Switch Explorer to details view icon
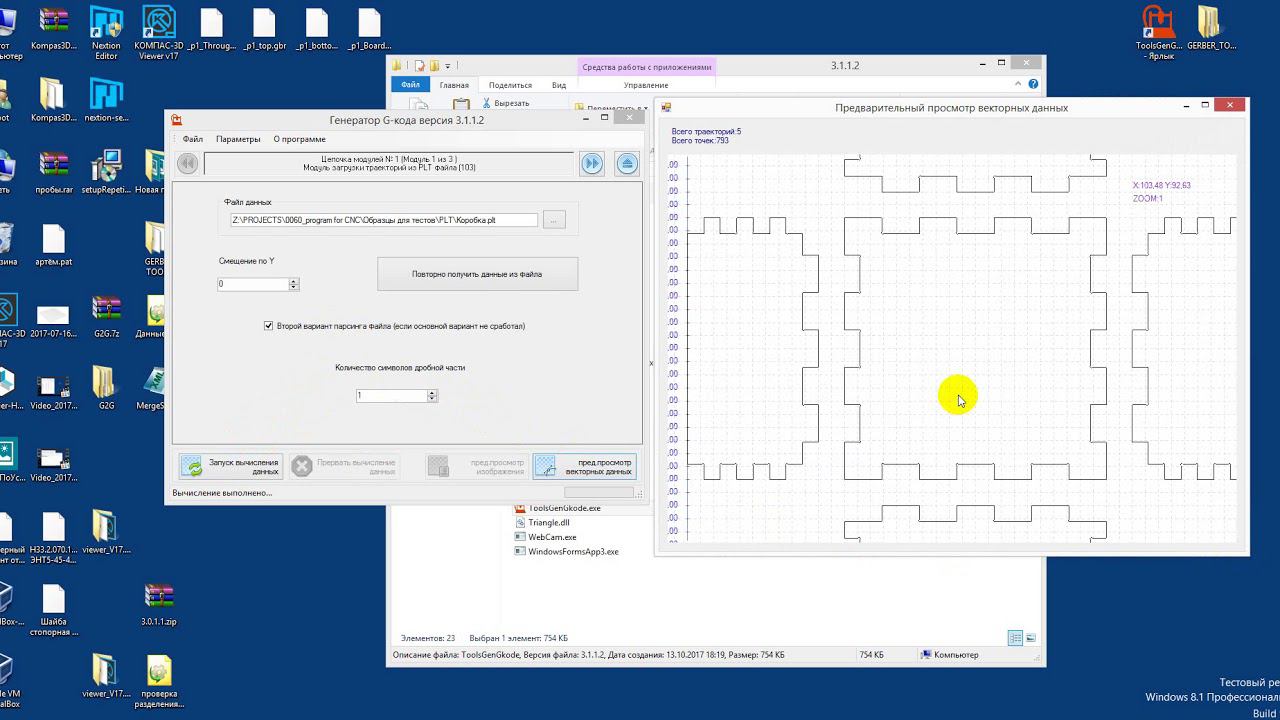Image resolution: width=1280 pixels, height=720 pixels. (1015, 638)
